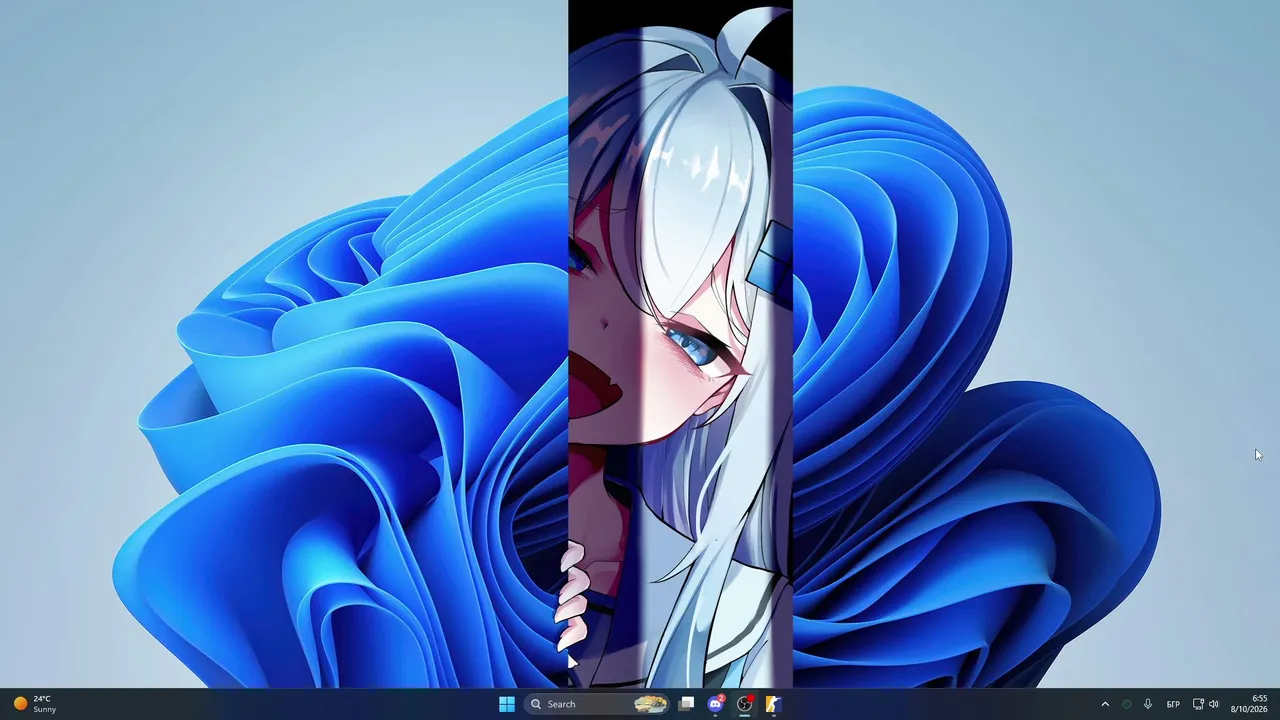The image size is (1280, 720).
Task: Open Counter-Strike from the taskbar
Action: point(773,704)
